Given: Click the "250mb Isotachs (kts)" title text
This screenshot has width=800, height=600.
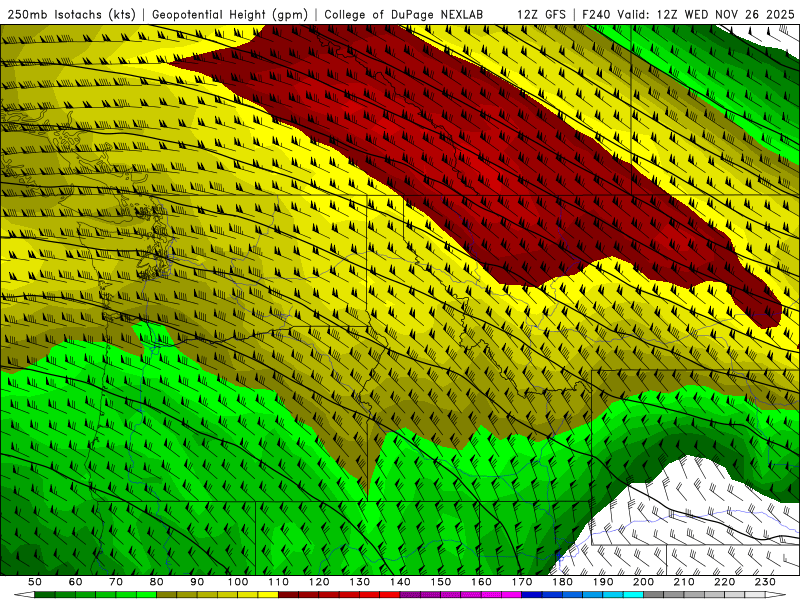Looking at the screenshot, I should [x=71, y=14].
